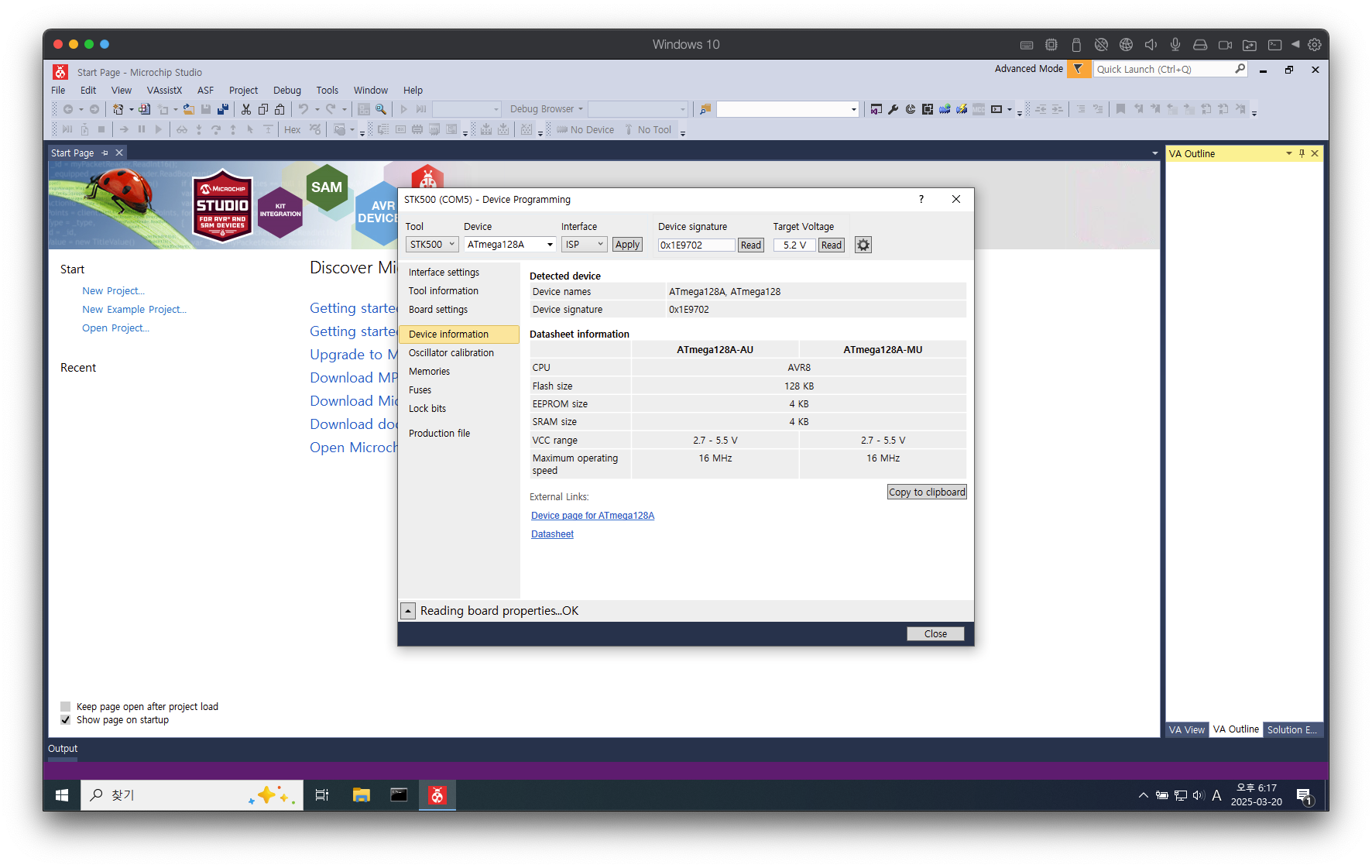This screenshot has width=1372, height=868.
Task: Open the Interface dropdown showing ISP
Action: 584,245
